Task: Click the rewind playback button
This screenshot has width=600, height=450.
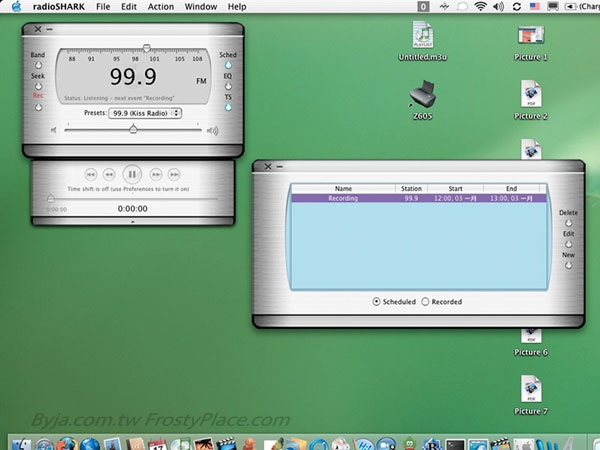Action: (109, 174)
